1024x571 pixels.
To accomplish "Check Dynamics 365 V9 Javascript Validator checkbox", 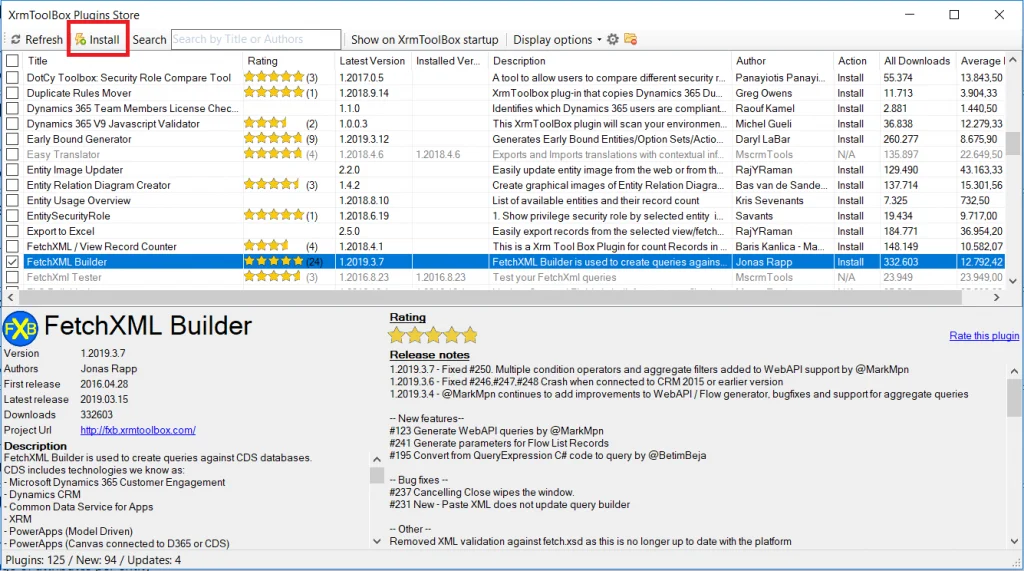I will 12,123.
